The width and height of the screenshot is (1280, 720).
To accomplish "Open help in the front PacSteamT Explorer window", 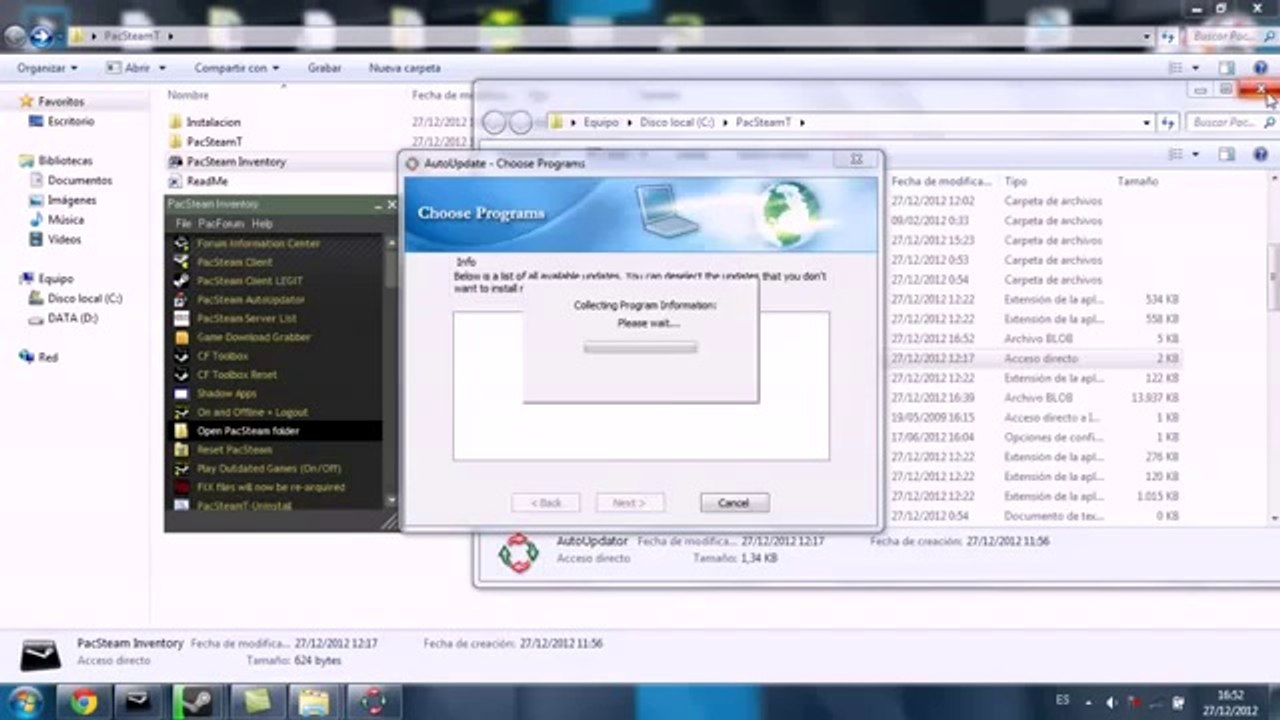I will (1261, 154).
